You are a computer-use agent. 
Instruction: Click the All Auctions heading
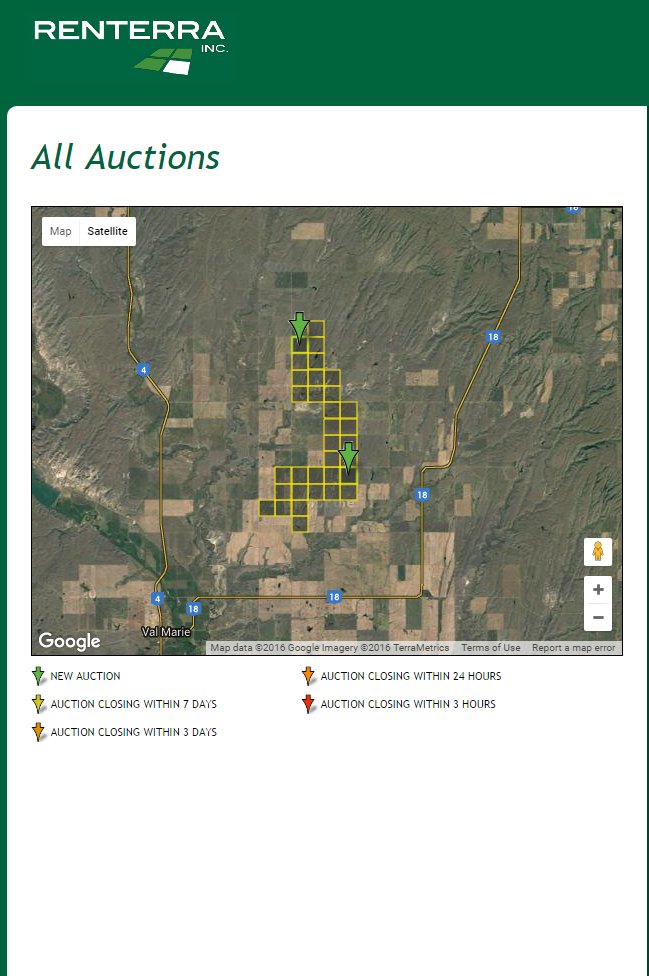point(126,157)
